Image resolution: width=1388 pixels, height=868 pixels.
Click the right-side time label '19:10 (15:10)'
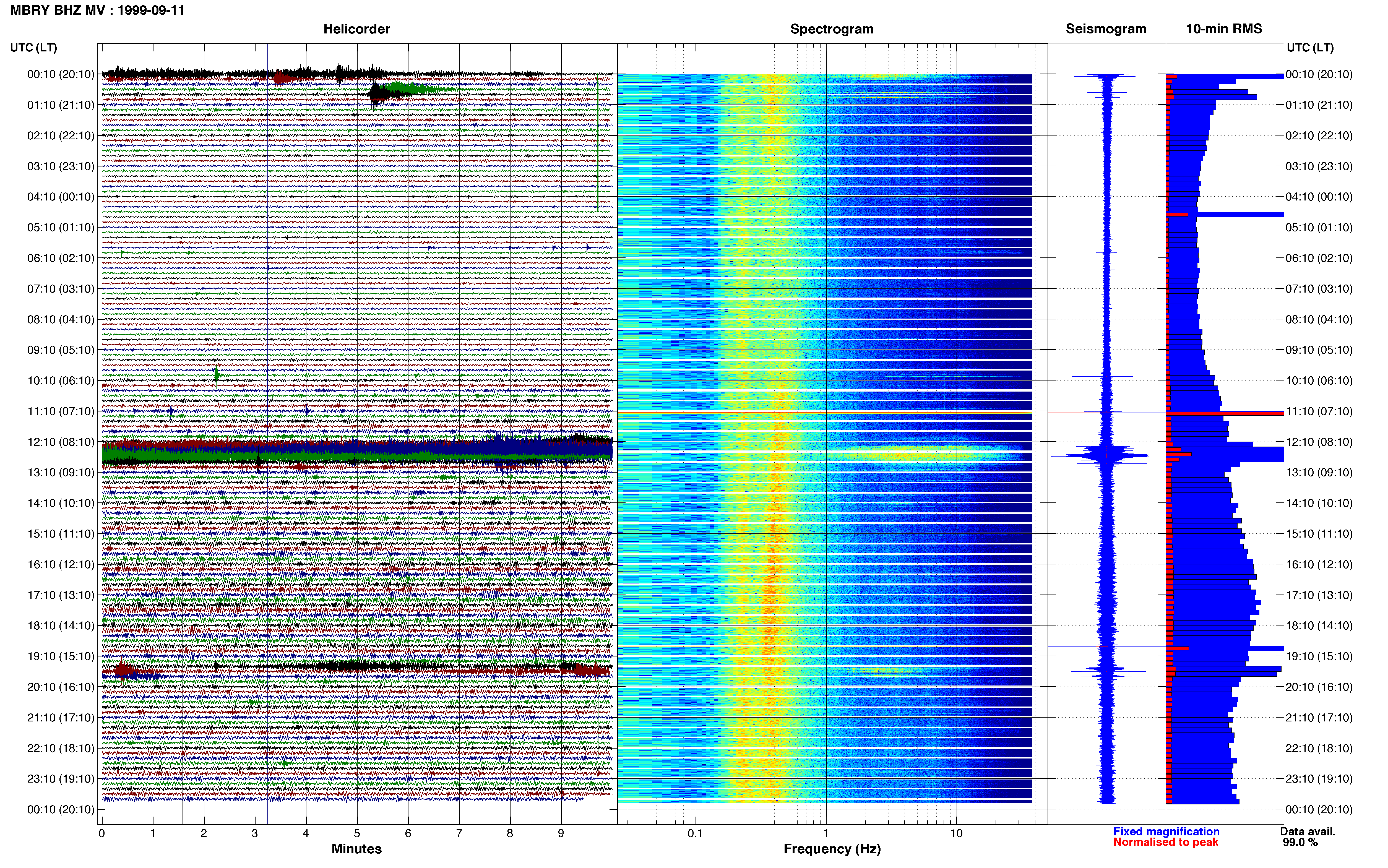point(1319,656)
